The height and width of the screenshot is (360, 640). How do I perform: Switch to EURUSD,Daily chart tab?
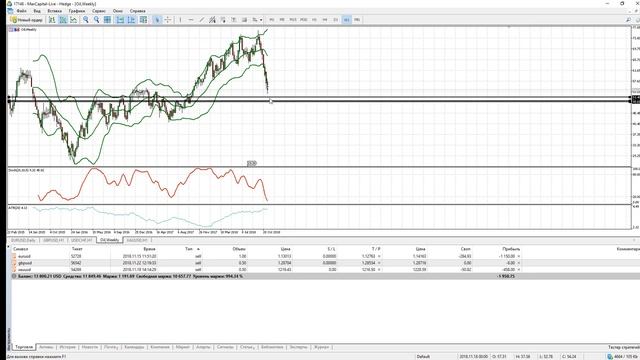point(23,240)
